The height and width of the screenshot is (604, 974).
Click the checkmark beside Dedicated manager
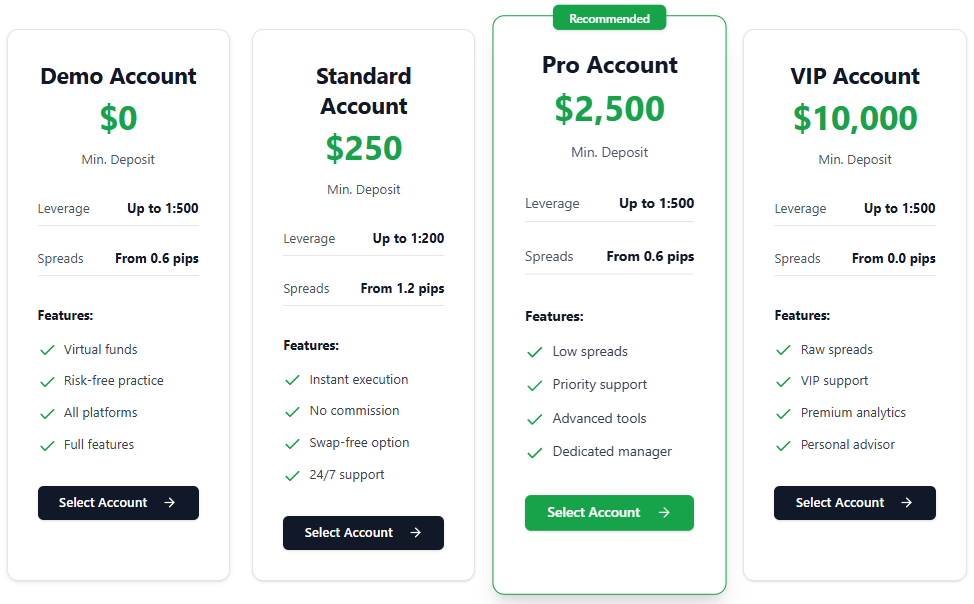click(x=535, y=452)
